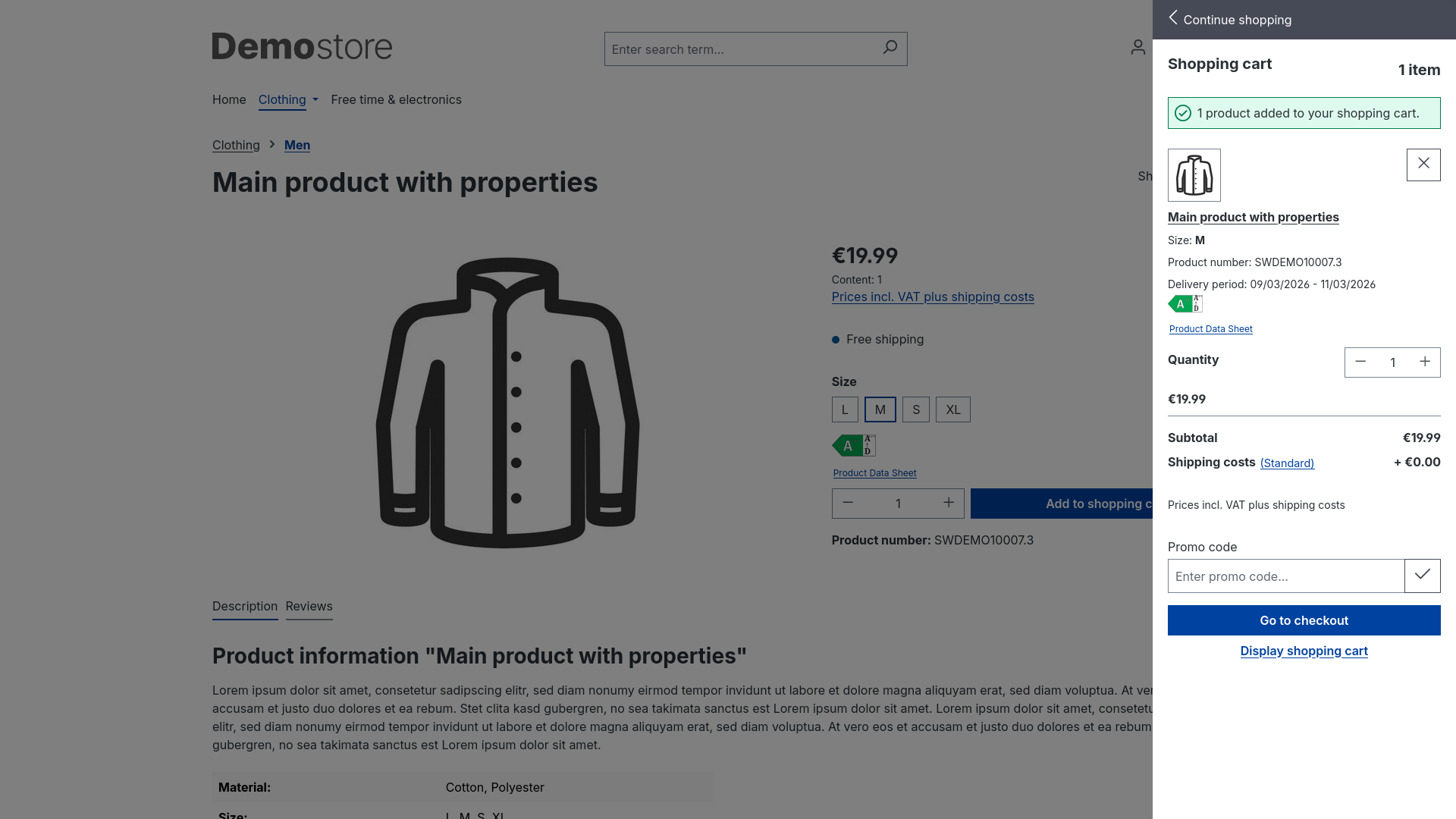Image resolution: width=1456 pixels, height=819 pixels.
Task: Open the Standard shipping costs selector
Action: pos(1287,463)
